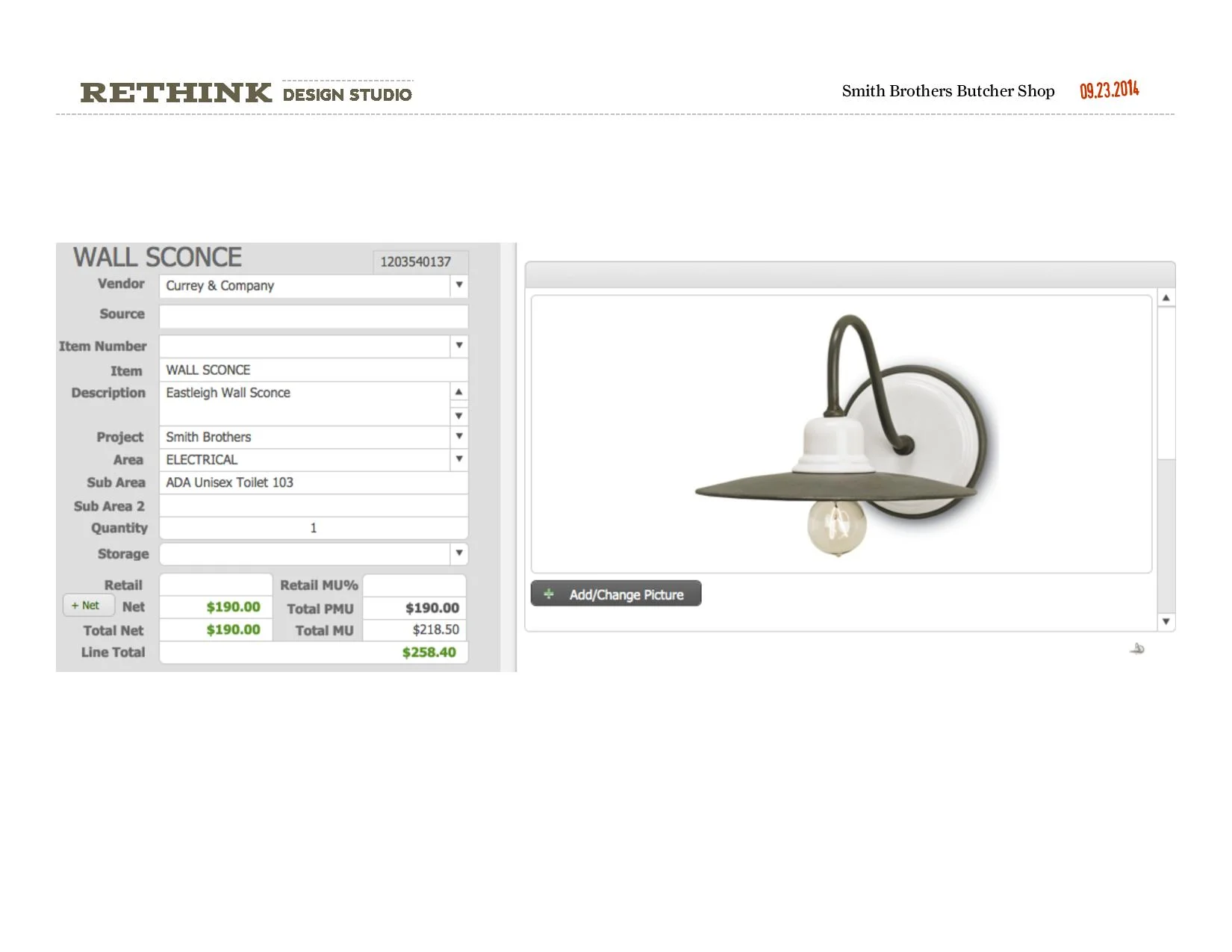Image resolution: width=1232 pixels, height=952 pixels.
Task: Click the date 09.23.2014
Action: (1110, 90)
